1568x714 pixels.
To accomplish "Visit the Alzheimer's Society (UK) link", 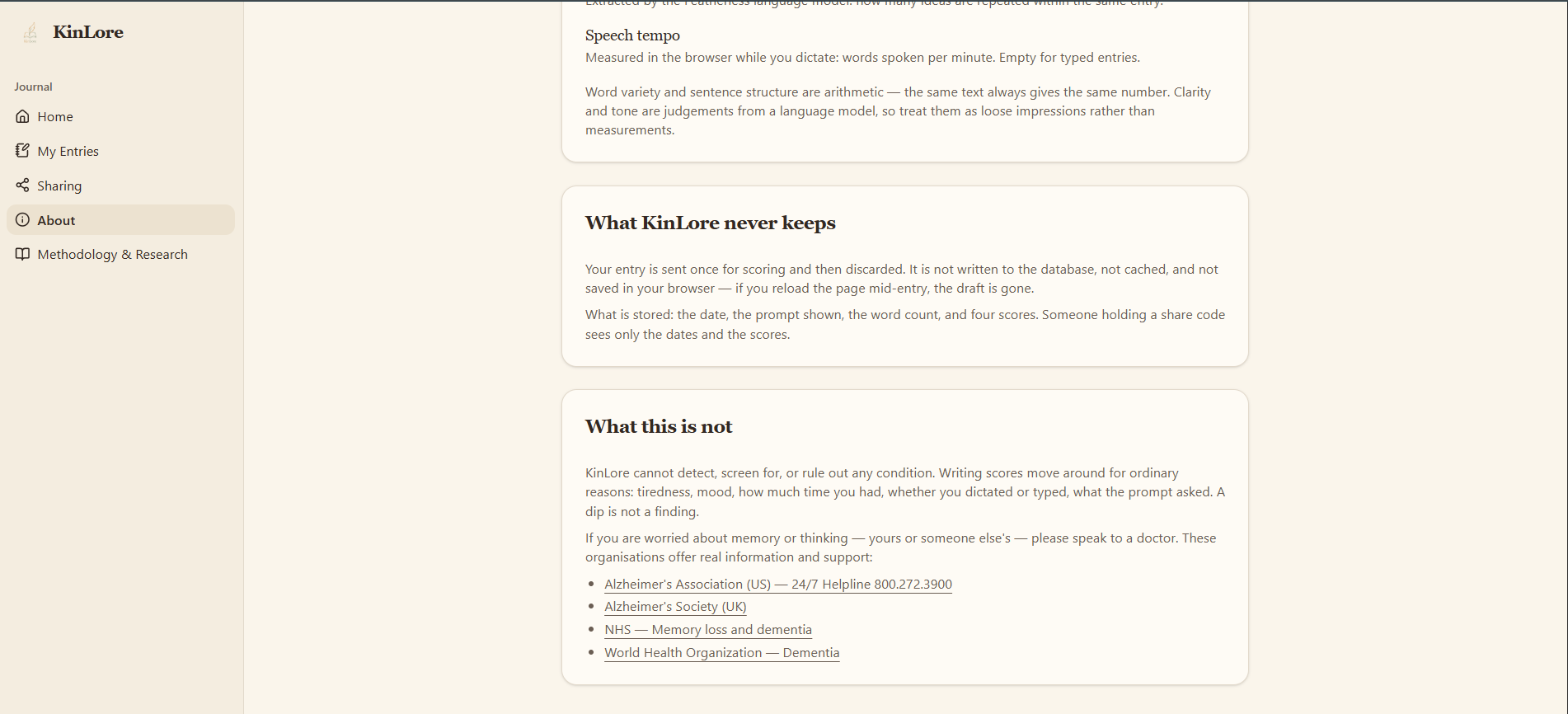I will (x=675, y=607).
